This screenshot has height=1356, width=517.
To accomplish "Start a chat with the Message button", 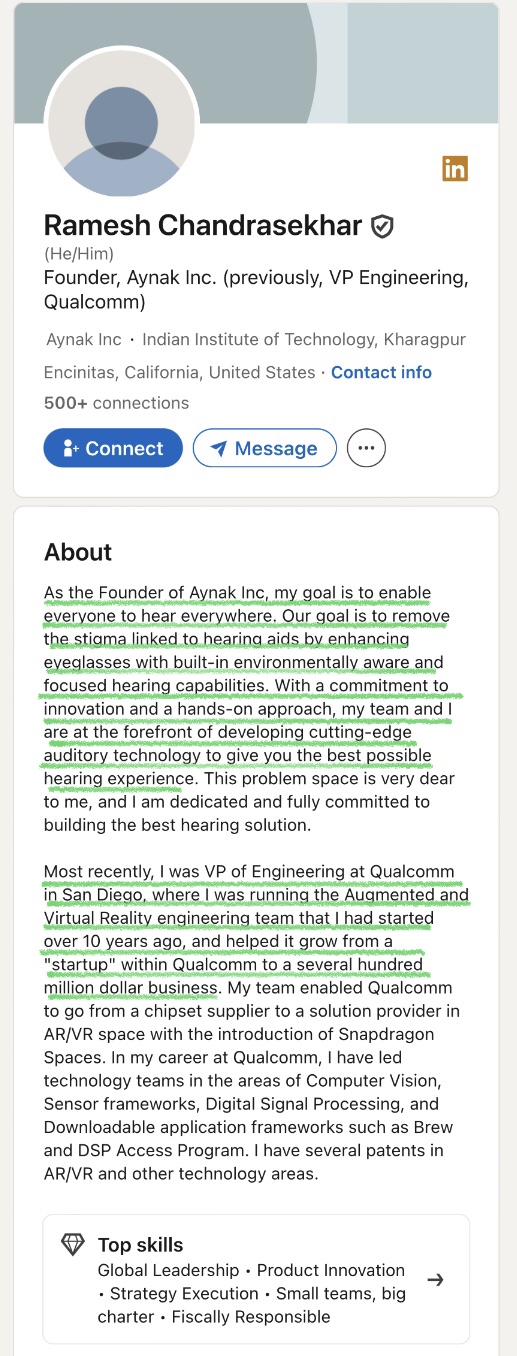I will coord(264,448).
